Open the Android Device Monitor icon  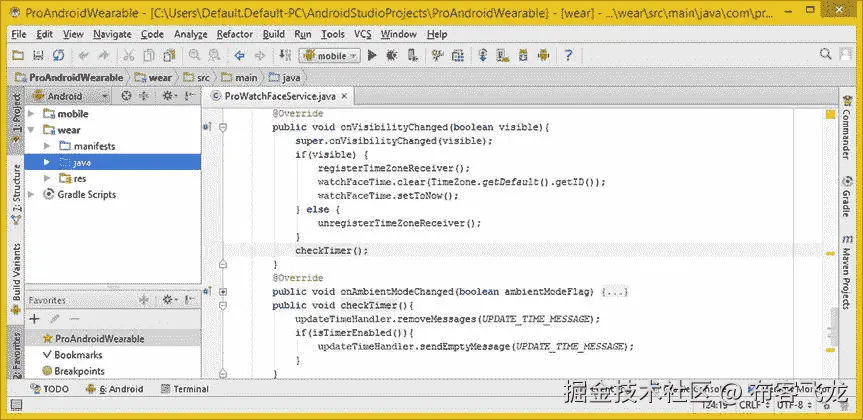[544, 55]
